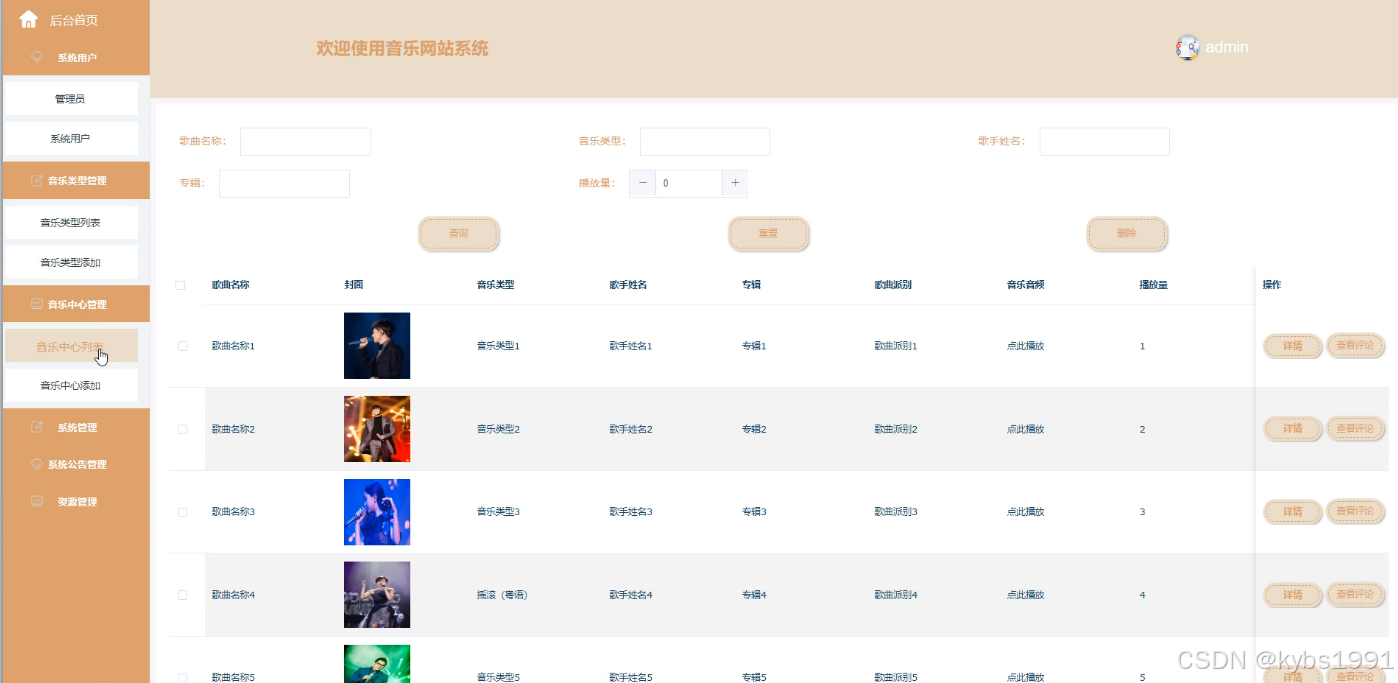Click the 播放量 column header
Screen dimensions: 1398x683
[x=1153, y=285]
